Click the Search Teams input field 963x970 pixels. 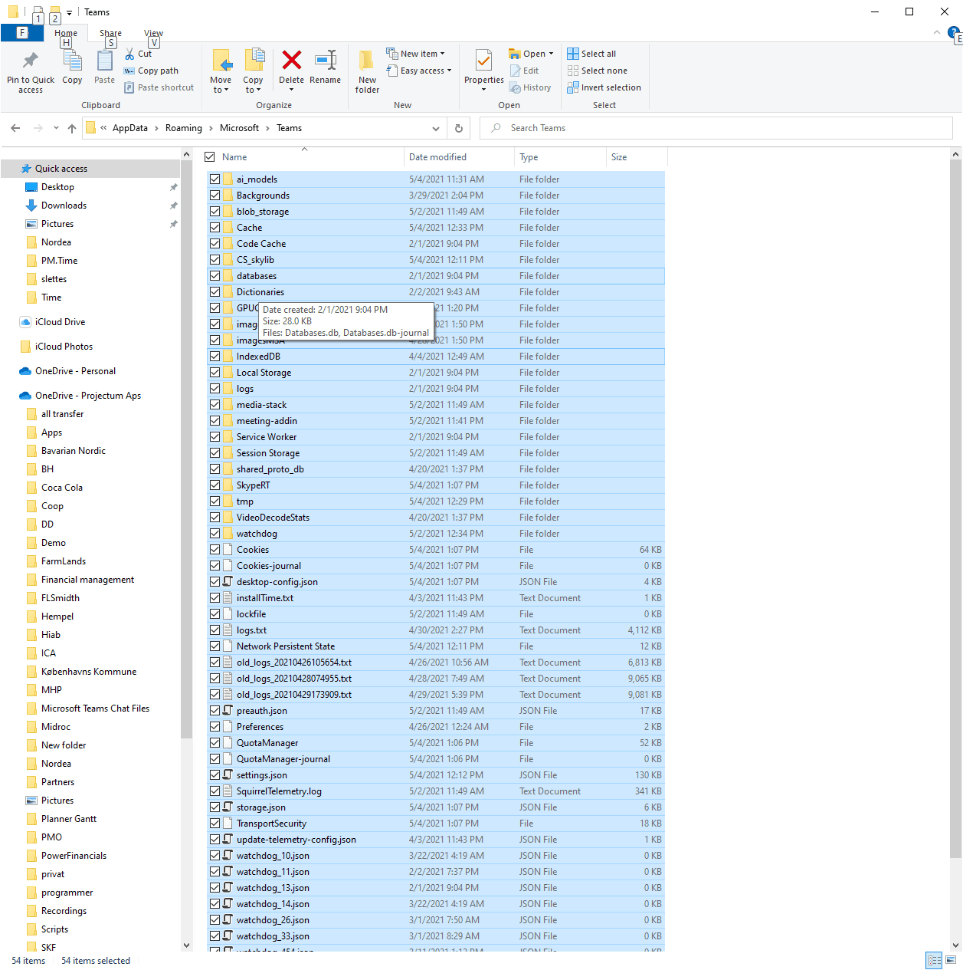tap(716, 128)
